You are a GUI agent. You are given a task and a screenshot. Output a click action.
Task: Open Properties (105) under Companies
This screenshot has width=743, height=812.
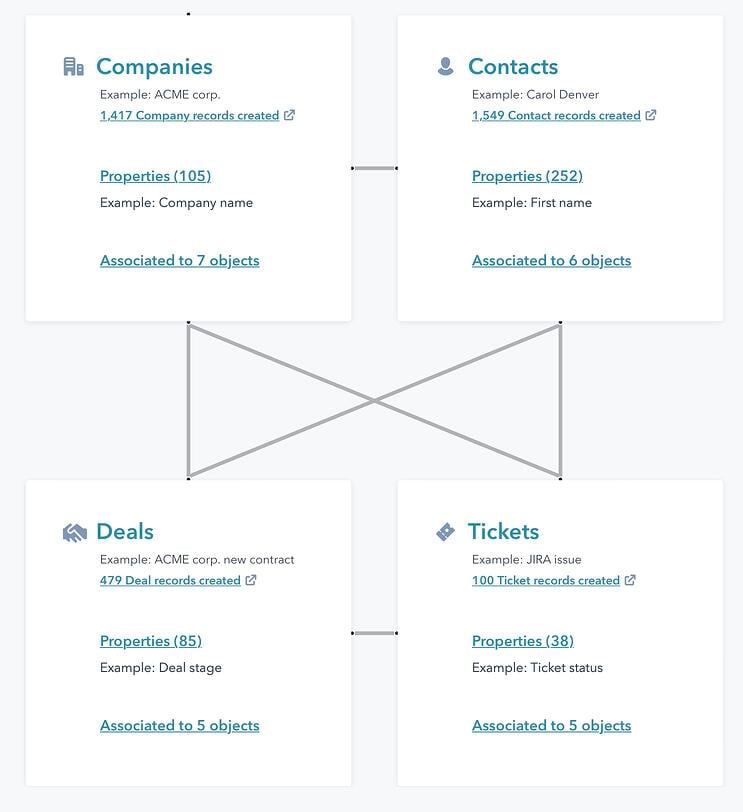click(155, 175)
